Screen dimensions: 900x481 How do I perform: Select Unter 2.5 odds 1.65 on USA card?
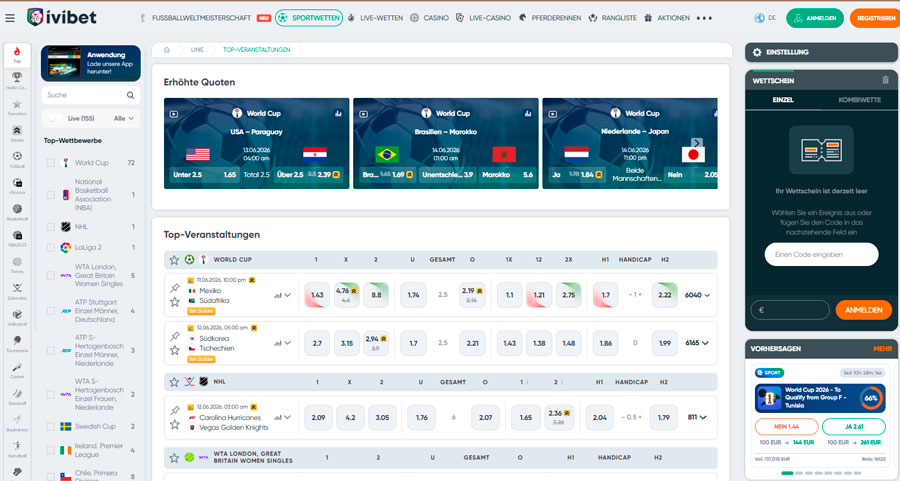[203, 174]
